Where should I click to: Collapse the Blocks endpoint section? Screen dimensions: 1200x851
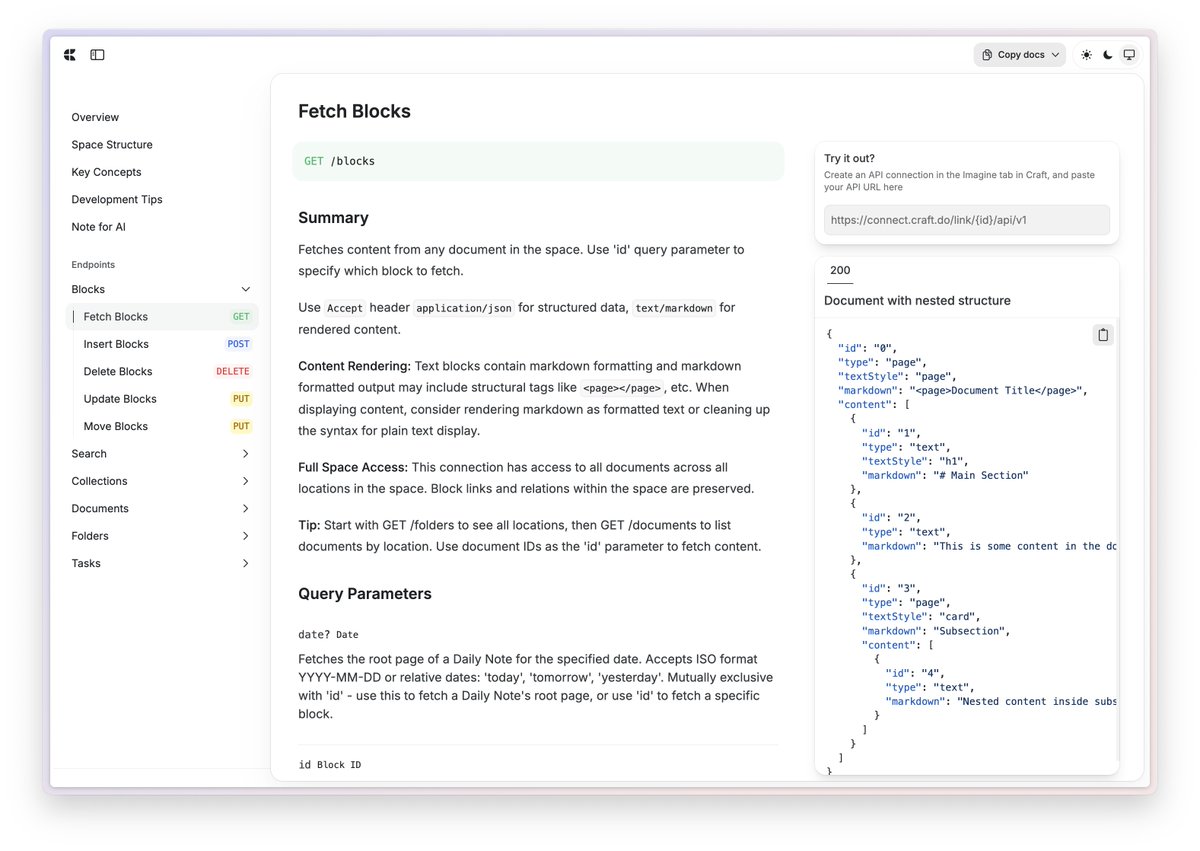pos(246,289)
